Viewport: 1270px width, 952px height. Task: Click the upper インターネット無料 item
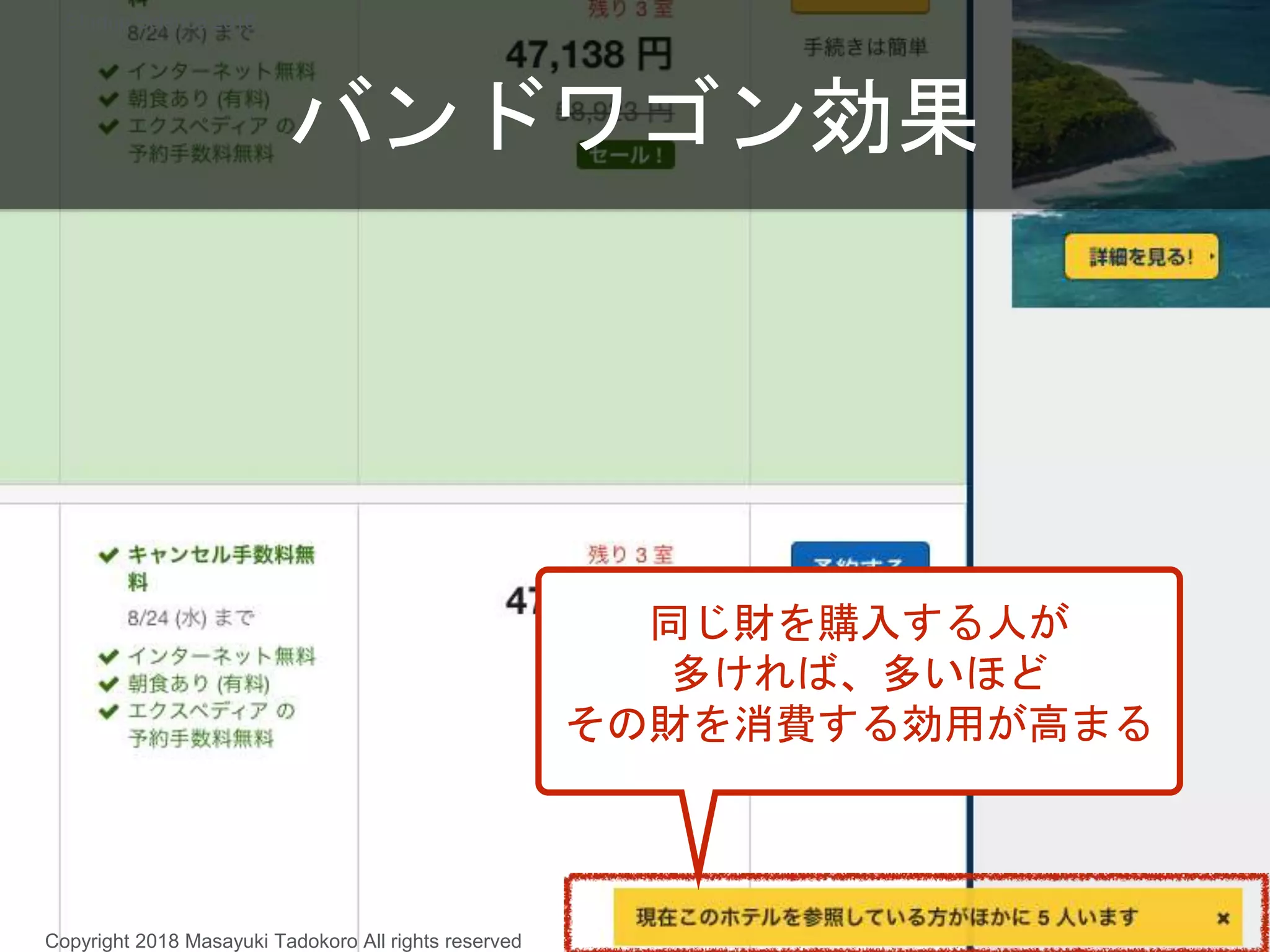click(221, 71)
